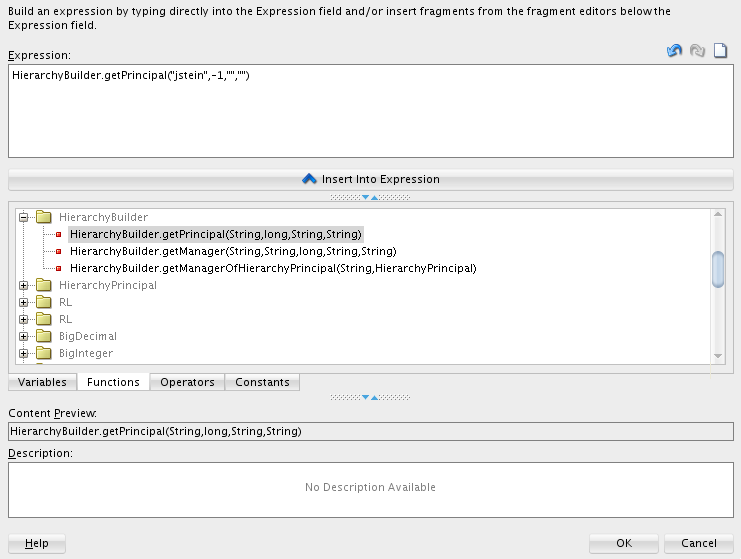The height and width of the screenshot is (559, 741).
Task: Click the splitter arrows below Insert Into Expression
Action: point(370,198)
